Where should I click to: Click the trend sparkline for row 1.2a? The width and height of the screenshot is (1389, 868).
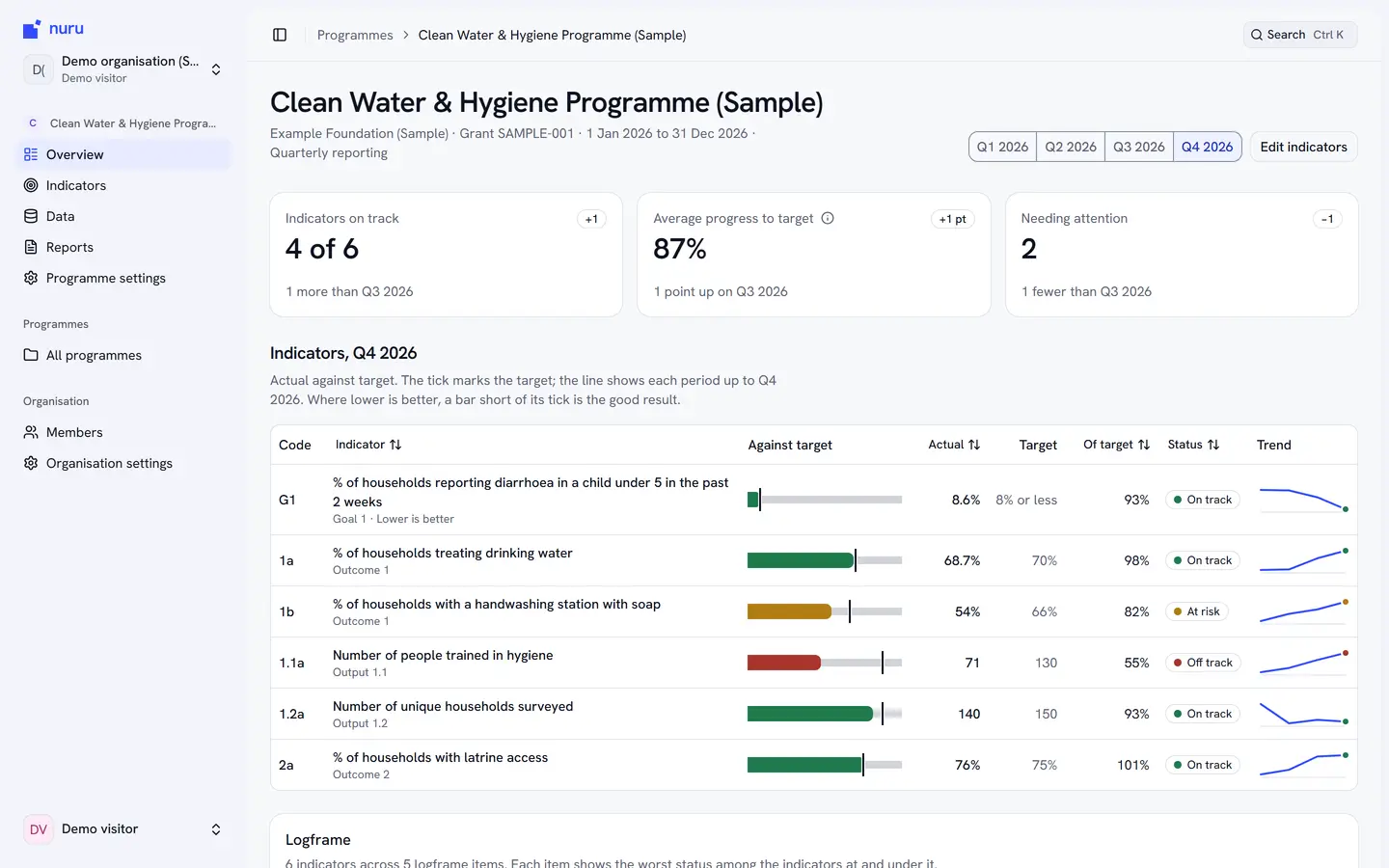(x=1304, y=714)
